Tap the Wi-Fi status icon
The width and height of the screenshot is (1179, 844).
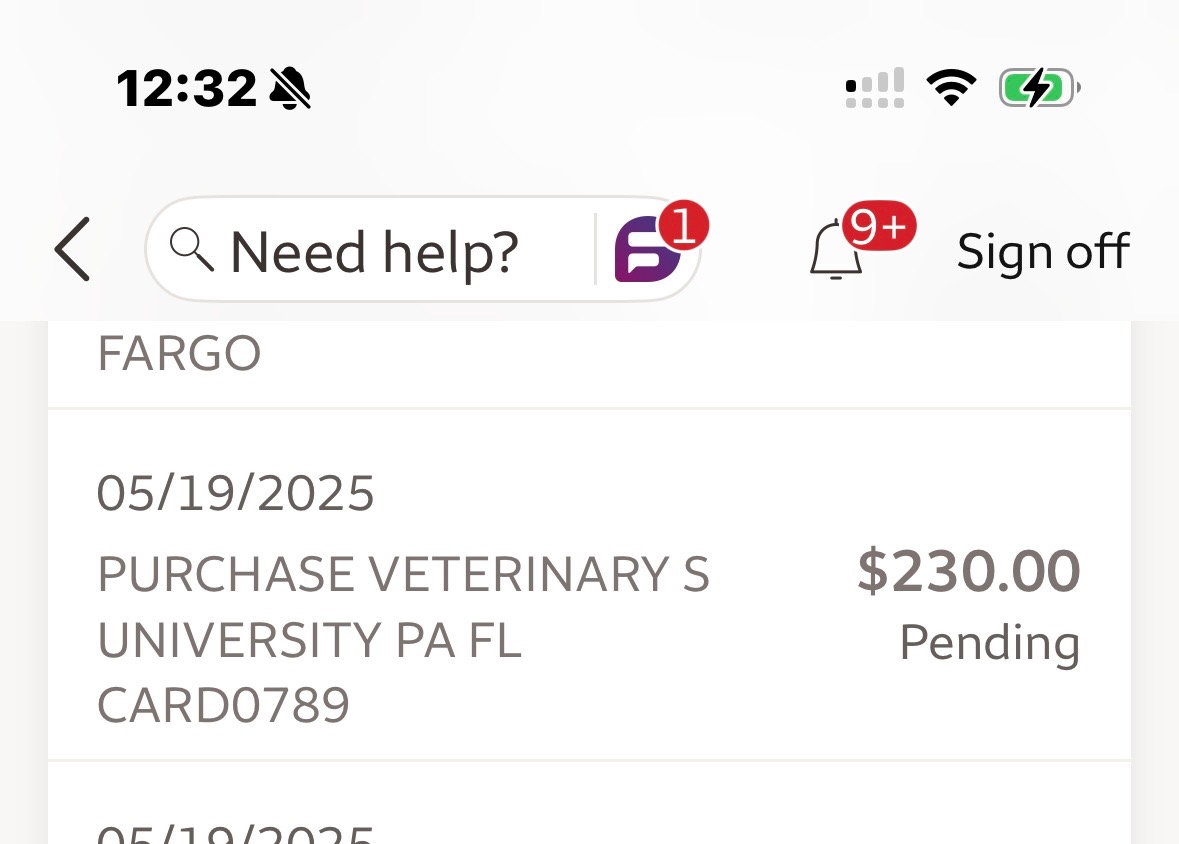(951, 88)
